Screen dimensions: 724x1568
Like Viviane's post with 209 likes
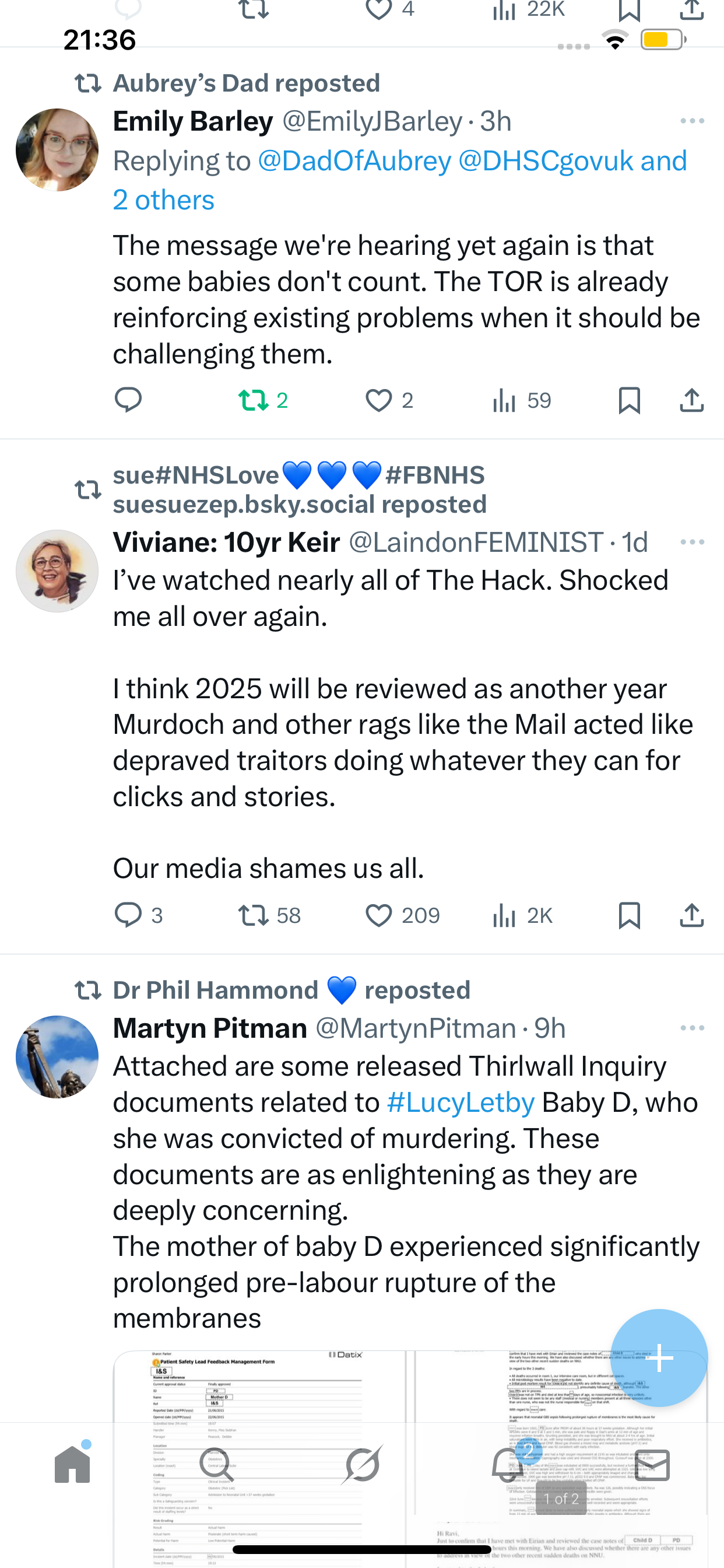point(379,915)
